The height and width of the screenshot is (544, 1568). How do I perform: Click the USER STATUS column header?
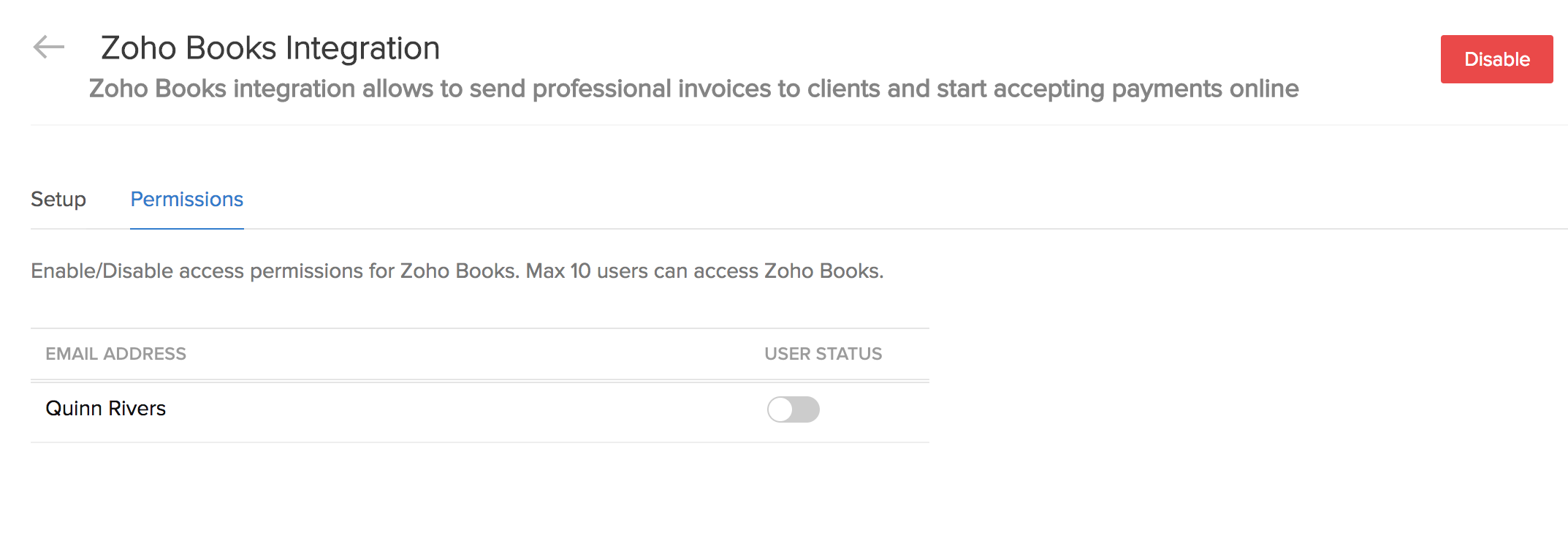tap(823, 354)
